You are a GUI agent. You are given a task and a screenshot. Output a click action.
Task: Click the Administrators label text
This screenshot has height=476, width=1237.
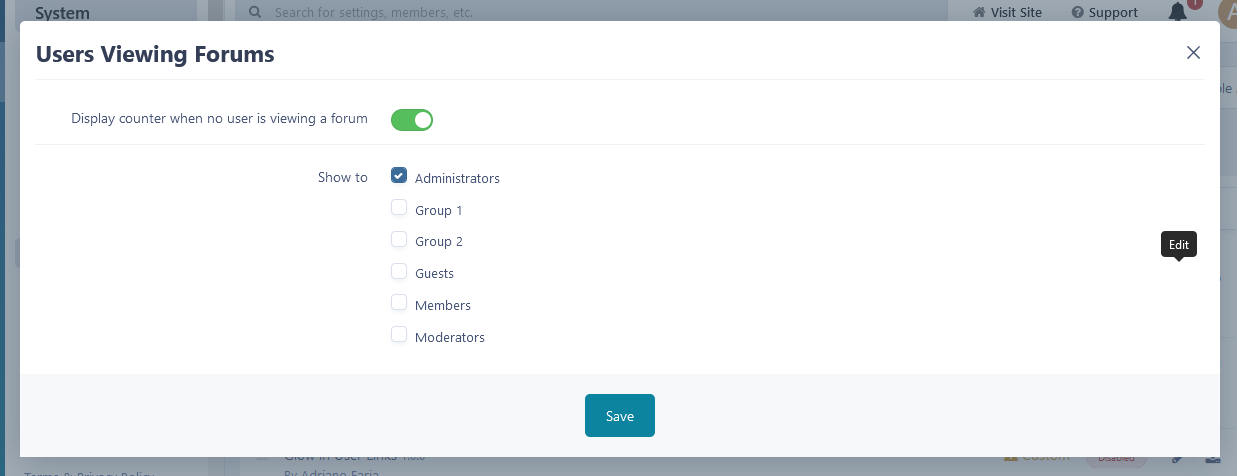pos(457,178)
